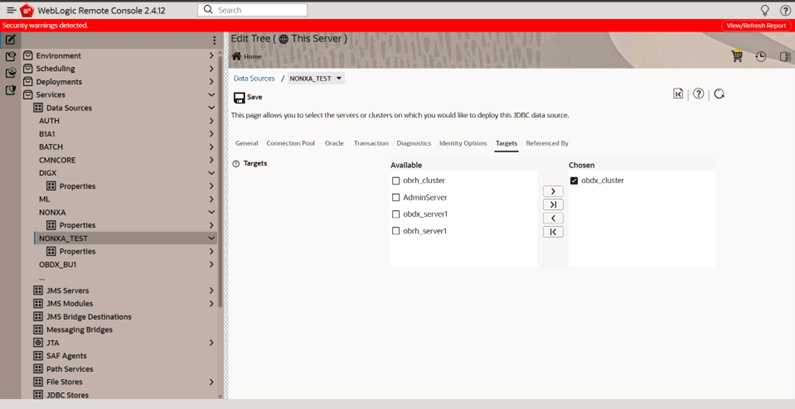Screen dimensions: 795x409
Task: Toggle the side panel icon at top right
Action: 785,57
